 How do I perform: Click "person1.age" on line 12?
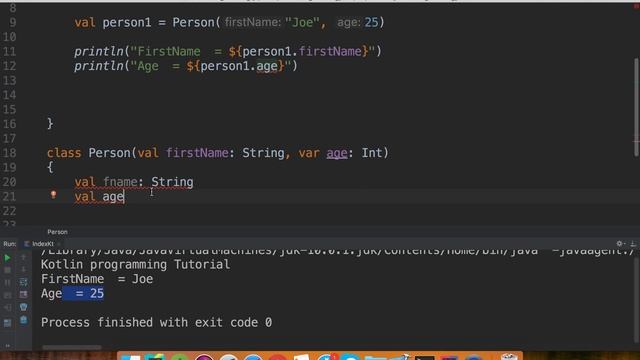239,66
